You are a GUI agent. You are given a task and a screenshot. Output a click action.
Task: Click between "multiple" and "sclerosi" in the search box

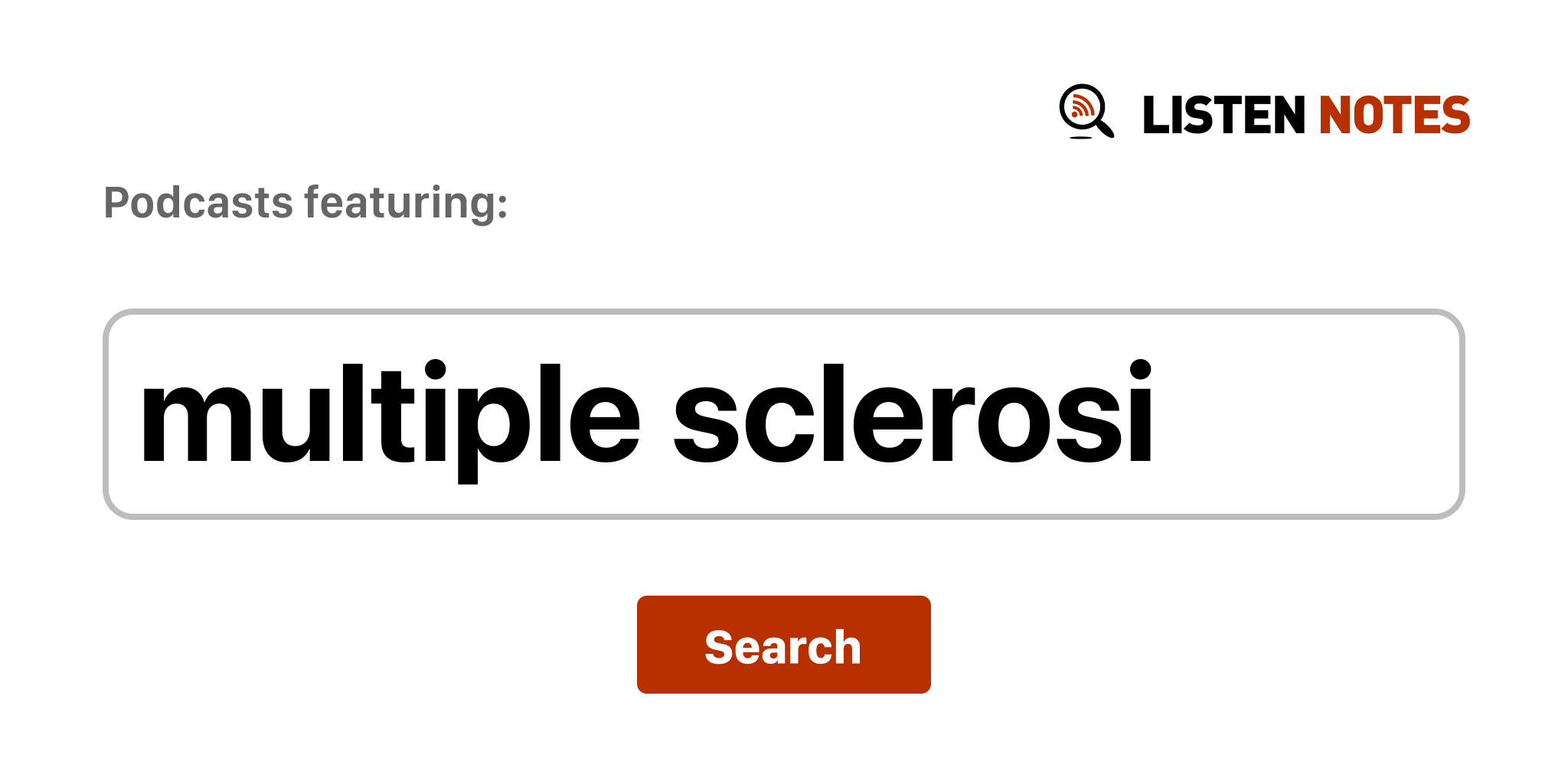657,414
